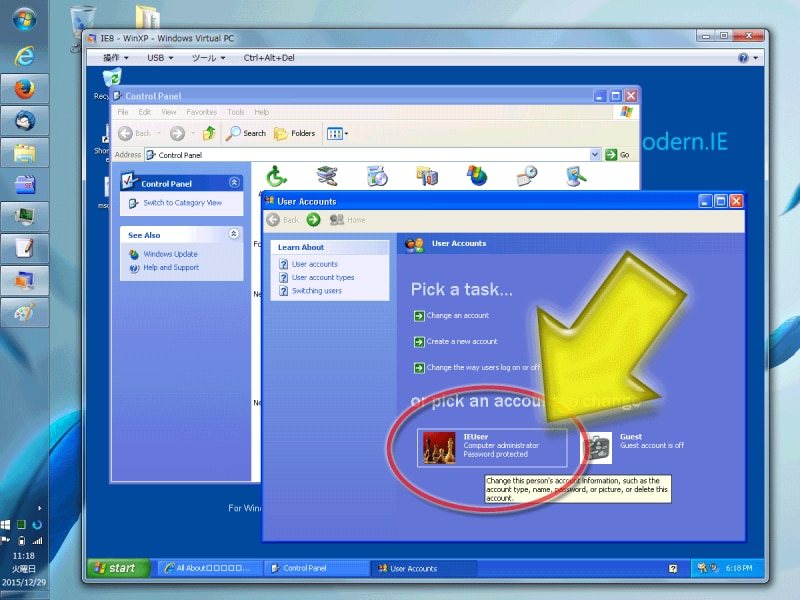800x600 pixels.
Task: Open the Accessibility Options wheelchair icon
Action: [x=276, y=177]
